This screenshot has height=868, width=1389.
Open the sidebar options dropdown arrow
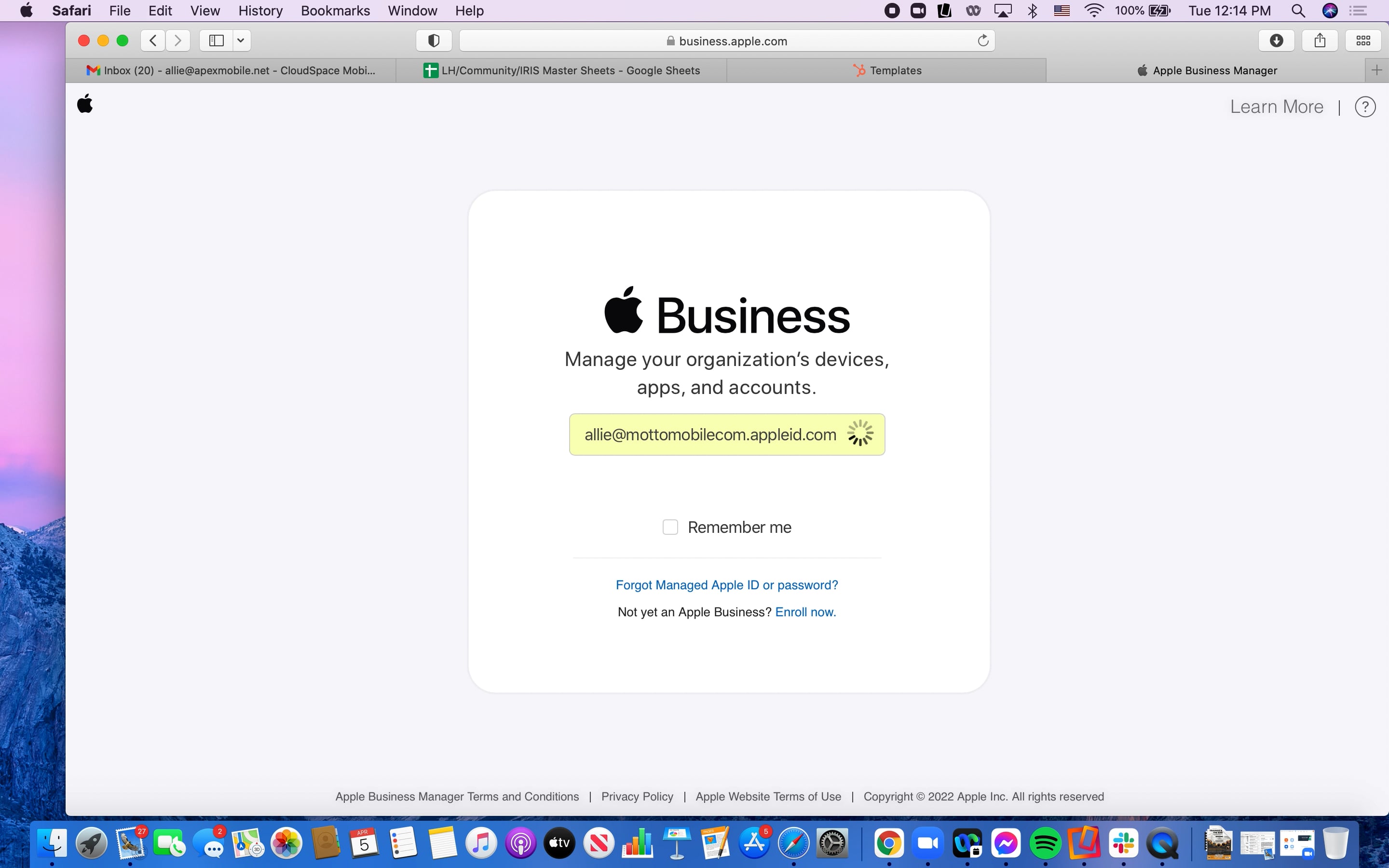(241, 40)
